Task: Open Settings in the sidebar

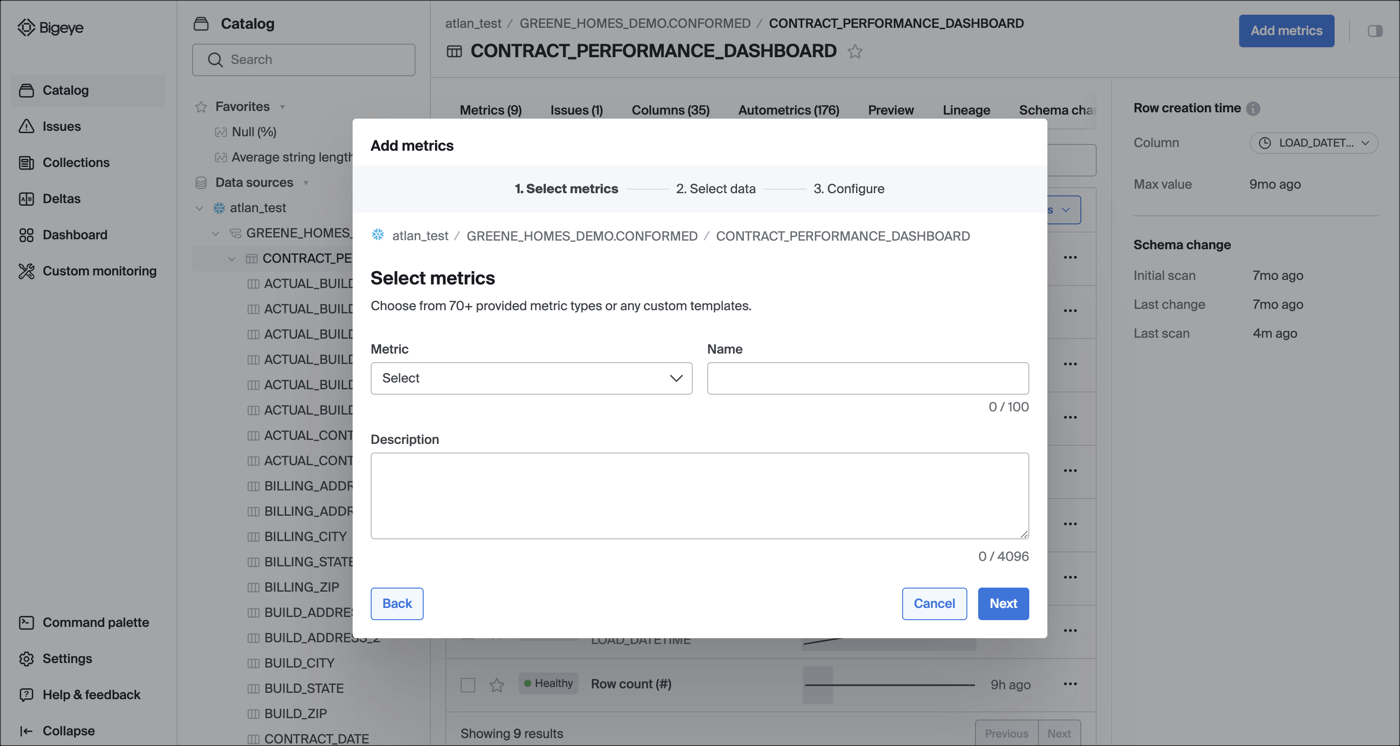Action: click(x=88, y=658)
